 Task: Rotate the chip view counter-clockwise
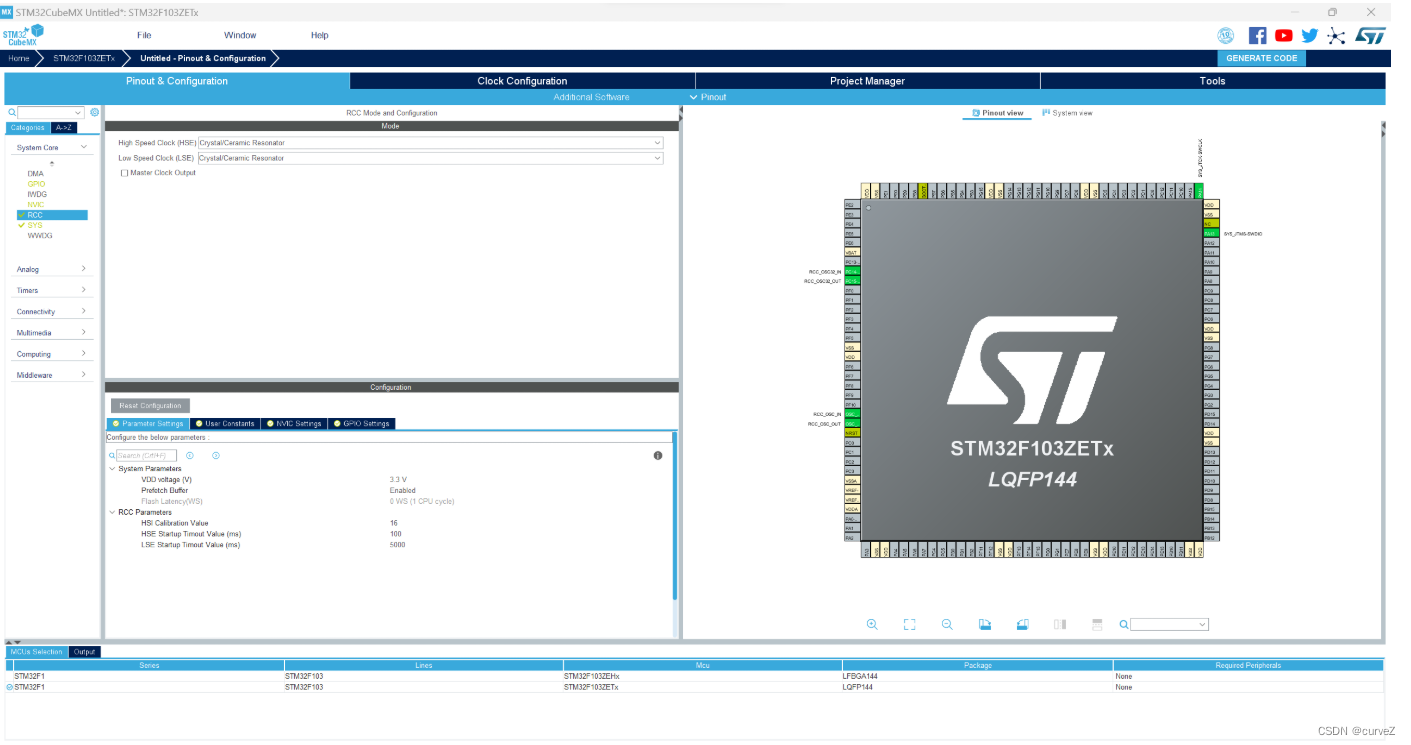[1022, 624]
